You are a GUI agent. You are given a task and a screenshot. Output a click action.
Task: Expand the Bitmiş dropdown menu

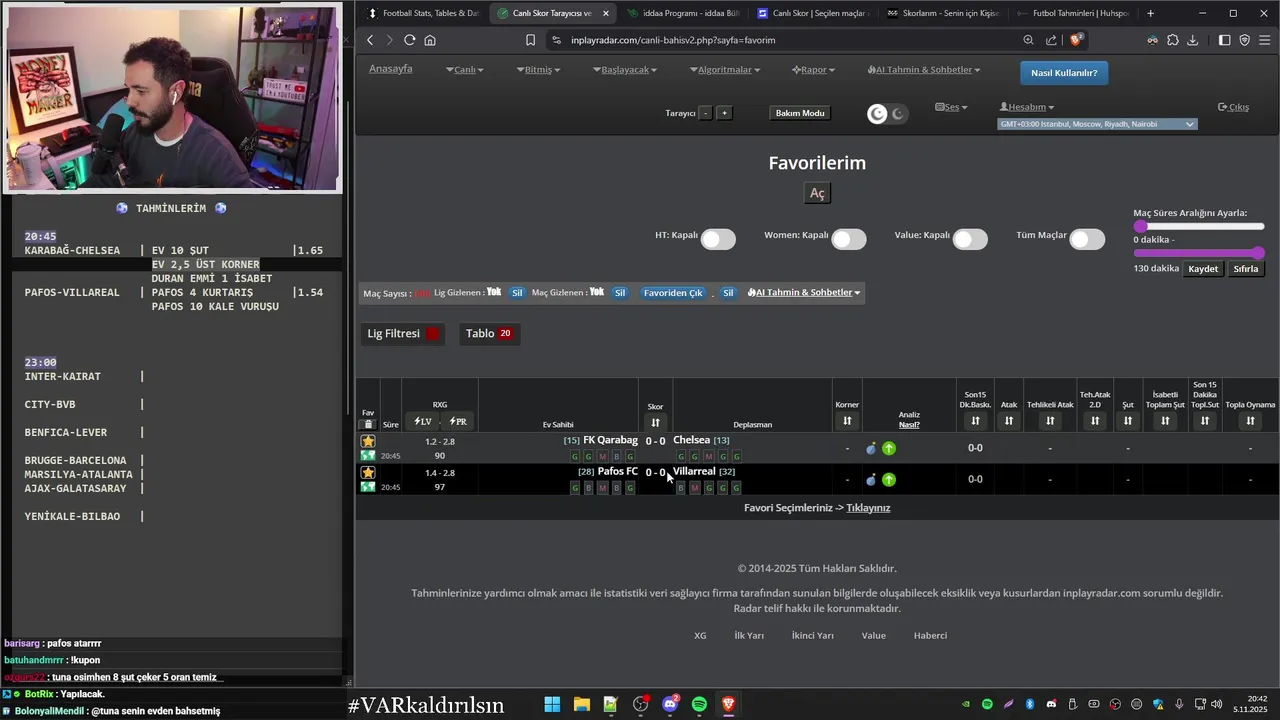click(x=538, y=70)
